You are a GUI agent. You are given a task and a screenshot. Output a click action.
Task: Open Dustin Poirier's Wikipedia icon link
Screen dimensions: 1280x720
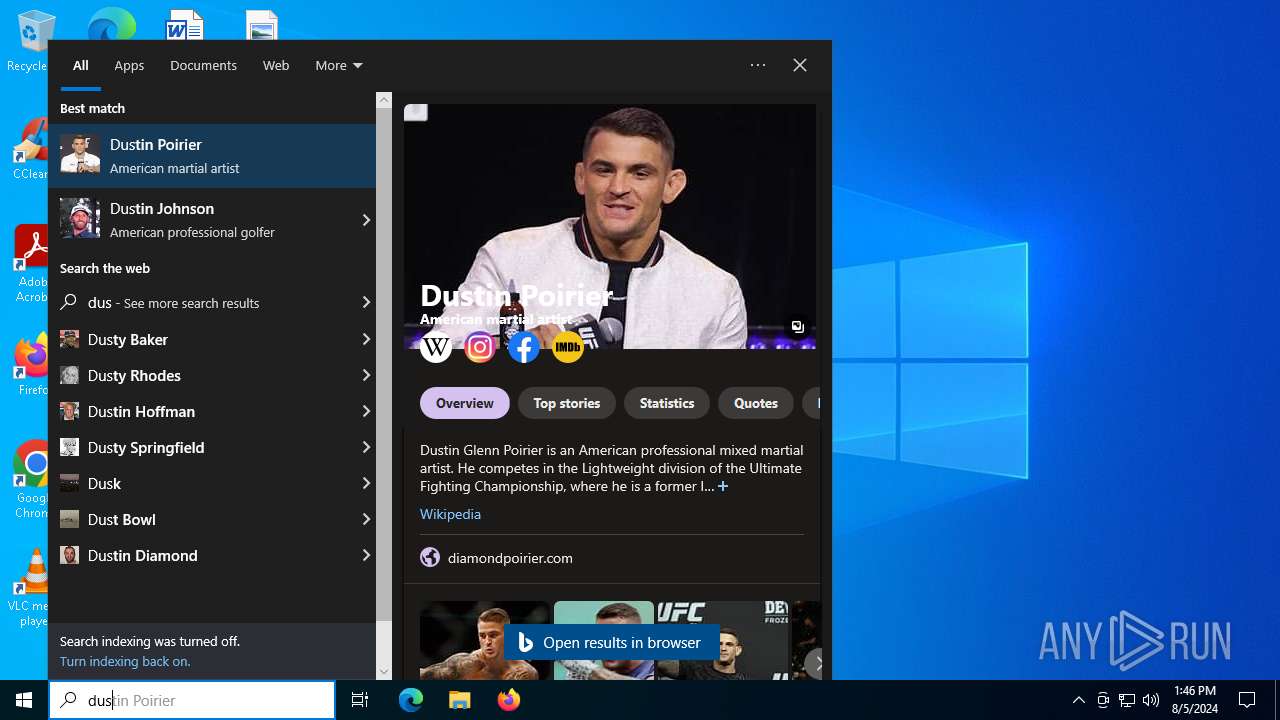click(x=436, y=347)
